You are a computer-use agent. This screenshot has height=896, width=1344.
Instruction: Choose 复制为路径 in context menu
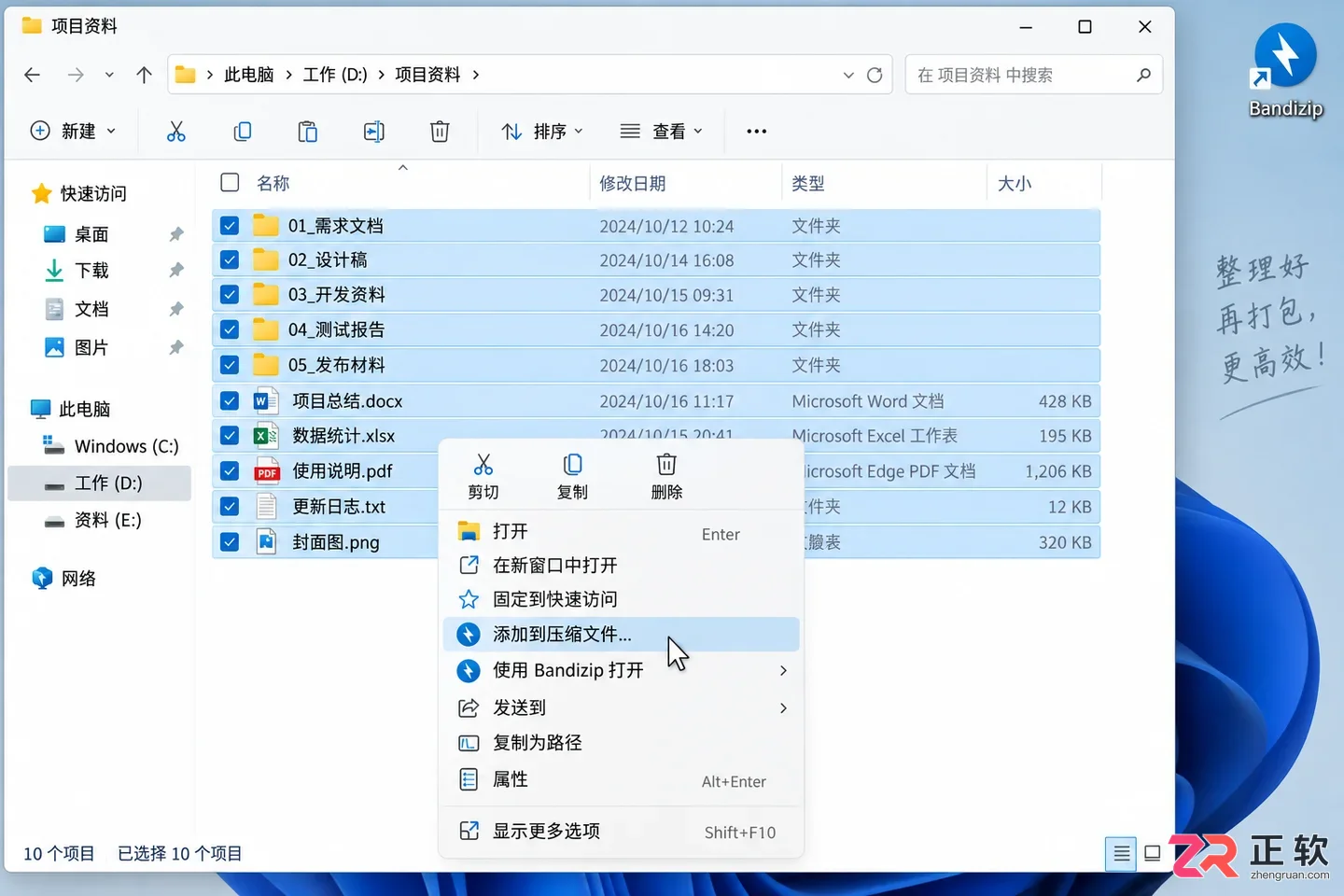[x=621, y=743]
